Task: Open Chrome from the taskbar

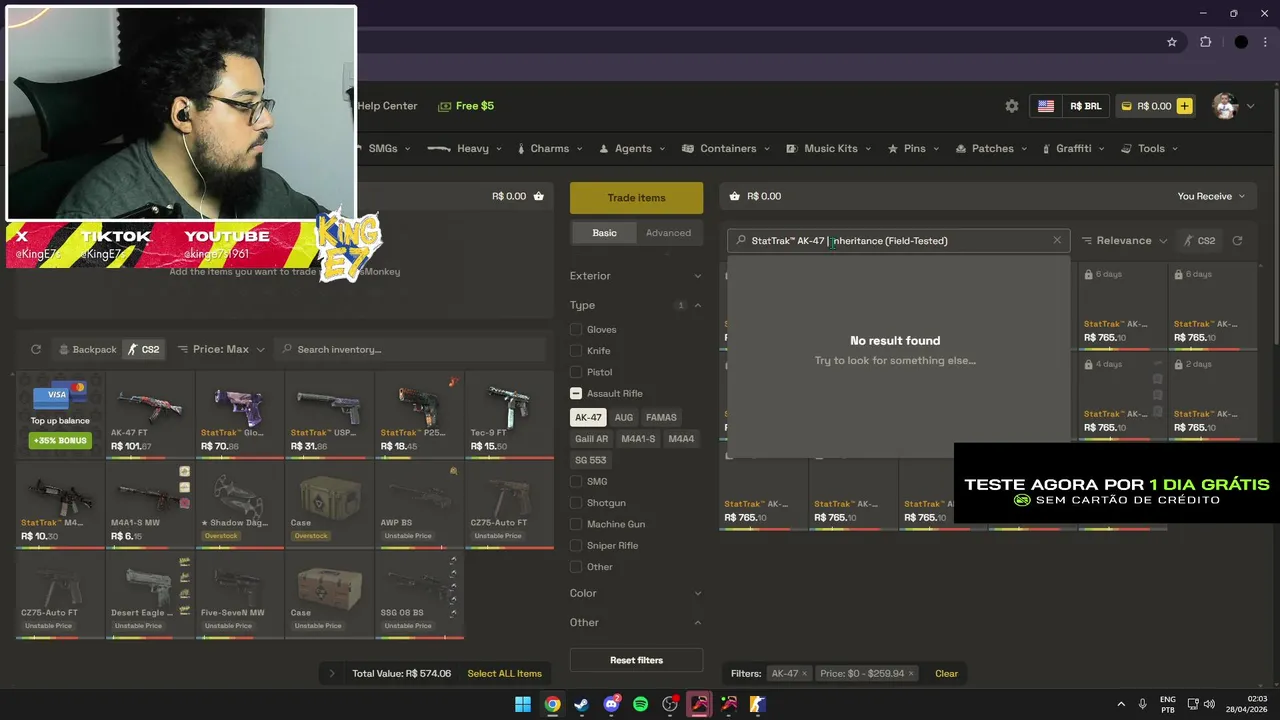Action: (552, 704)
